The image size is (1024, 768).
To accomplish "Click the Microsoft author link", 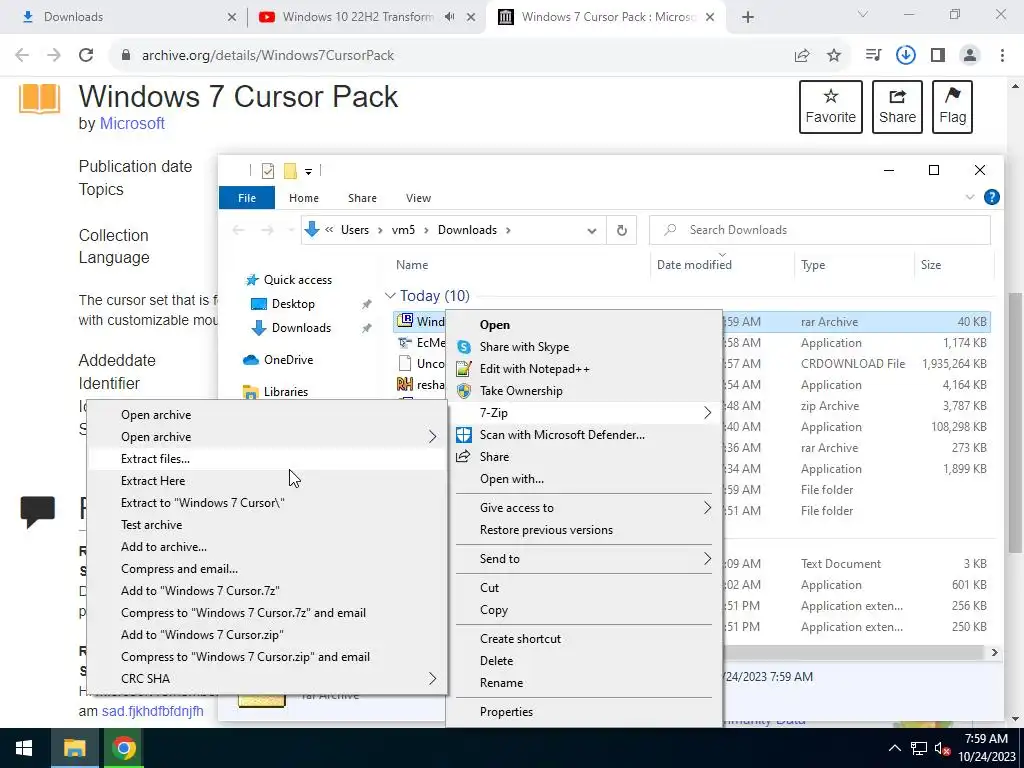I will click(x=132, y=123).
